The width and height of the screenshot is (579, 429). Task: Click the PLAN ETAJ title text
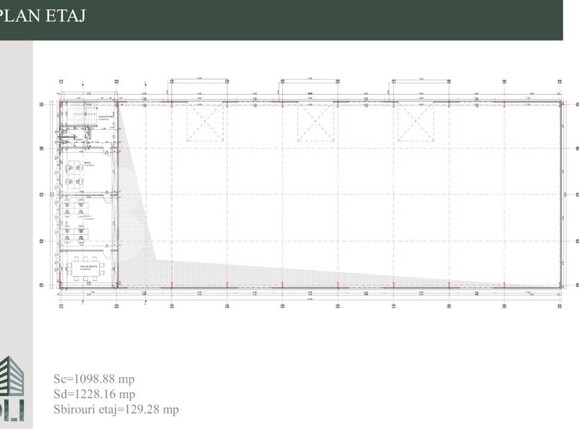[x=43, y=16]
